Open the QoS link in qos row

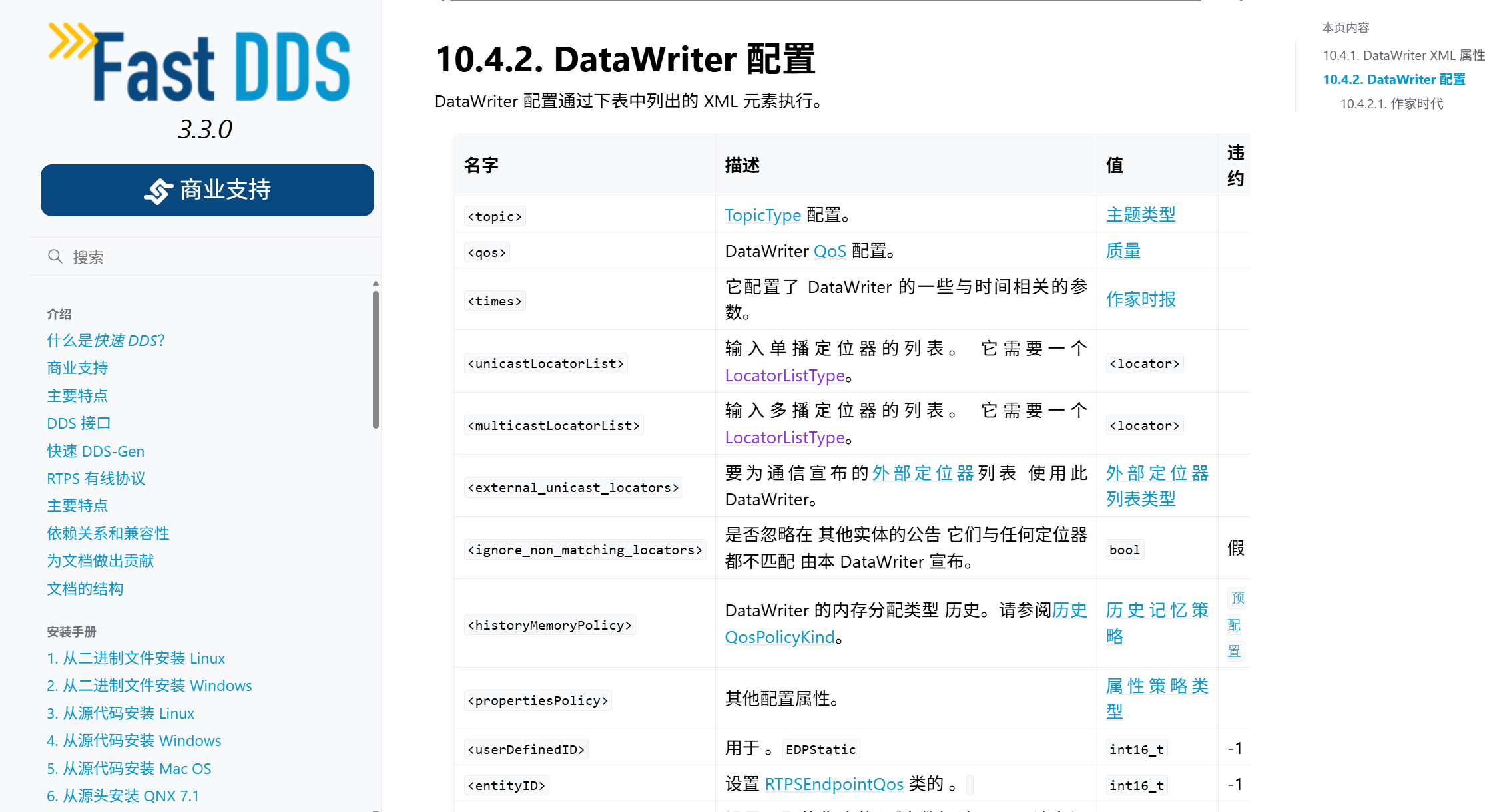pyautogui.click(x=830, y=251)
